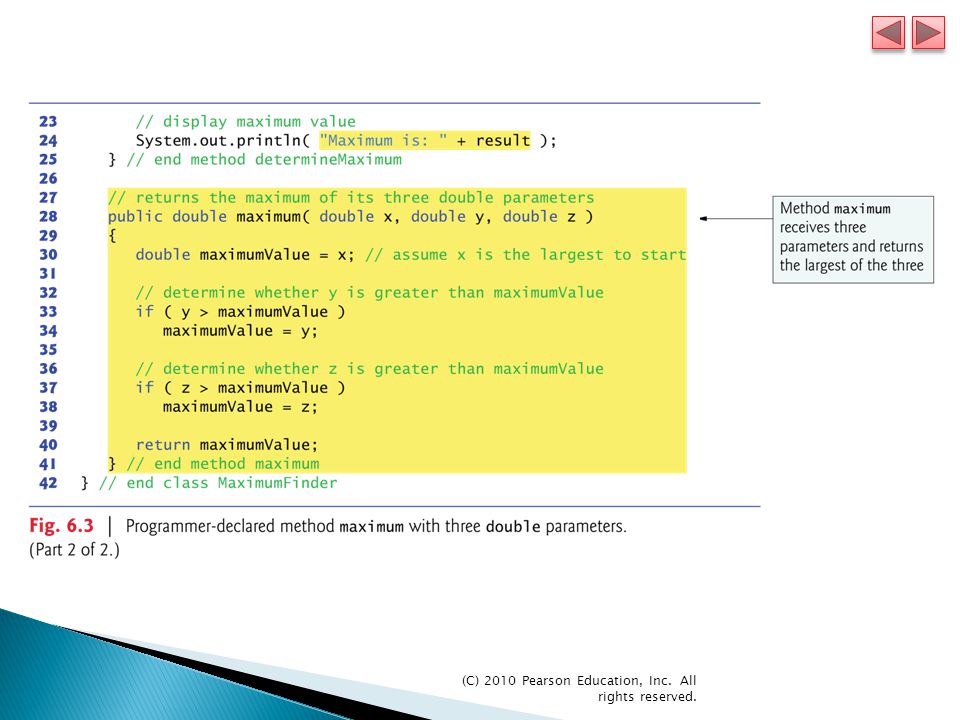Click "maximumValue = y;" assignment

coord(240,331)
